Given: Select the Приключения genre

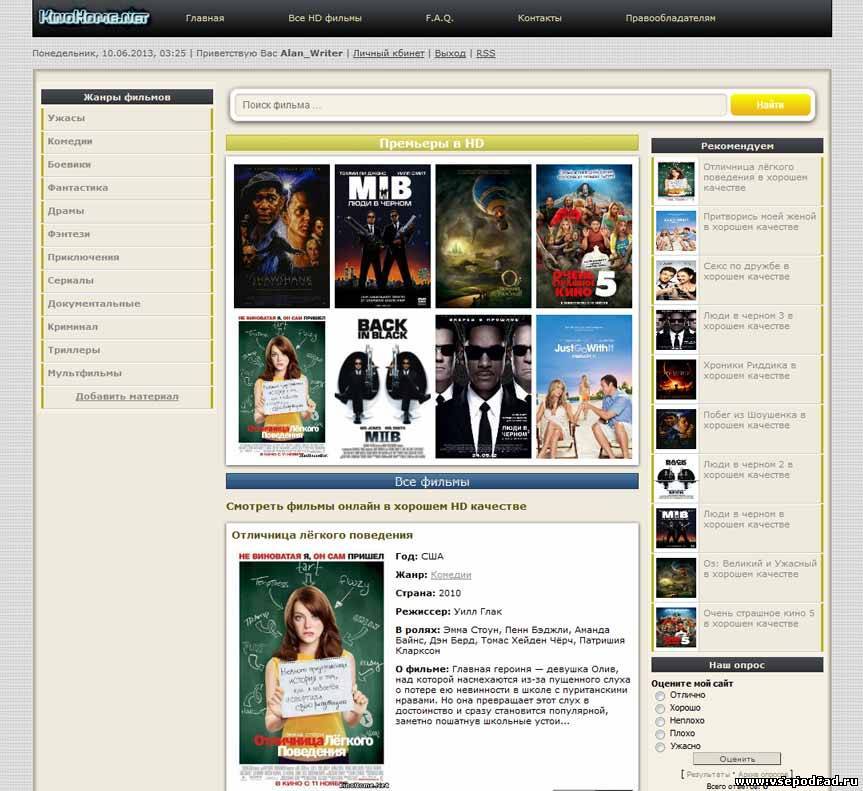Looking at the screenshot, I should [127, 257].
